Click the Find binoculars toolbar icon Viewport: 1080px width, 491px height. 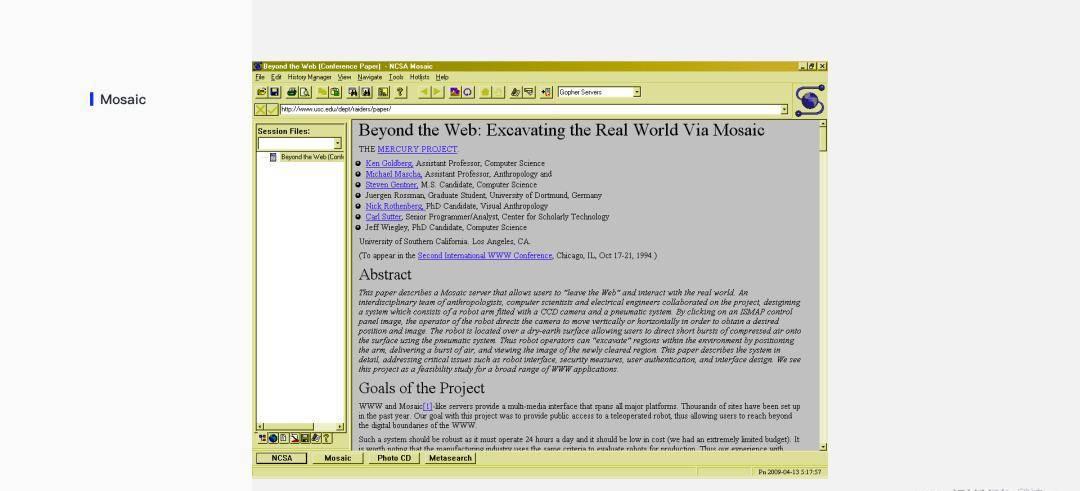(353, 92)
